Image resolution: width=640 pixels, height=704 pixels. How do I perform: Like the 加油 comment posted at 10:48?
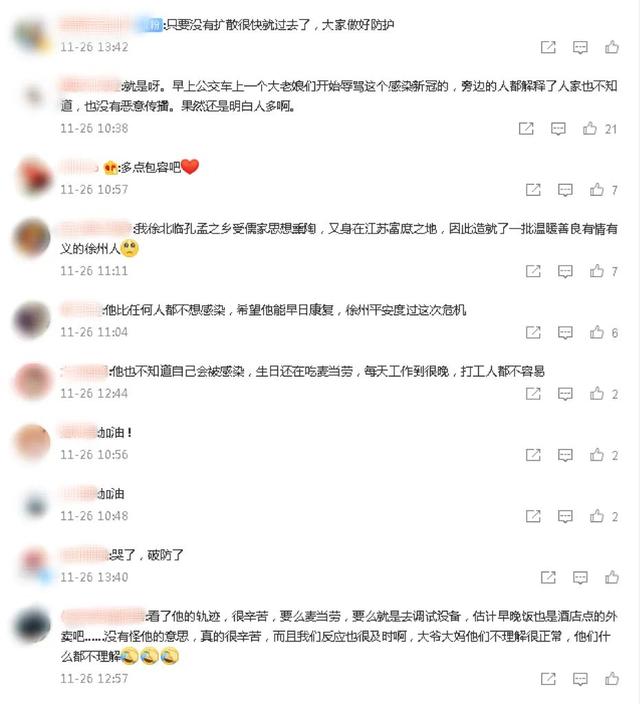pos(596,516)
